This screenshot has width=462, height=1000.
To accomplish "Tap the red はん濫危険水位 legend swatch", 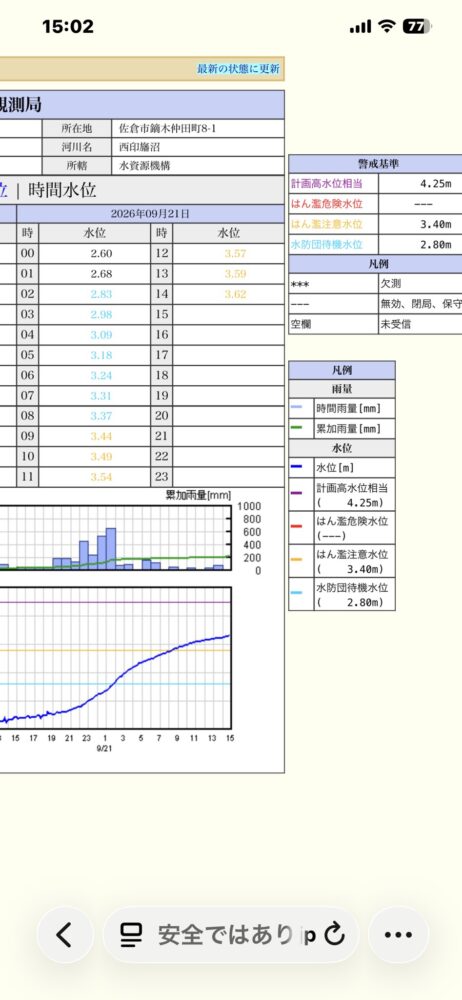I will pos(296,527).
